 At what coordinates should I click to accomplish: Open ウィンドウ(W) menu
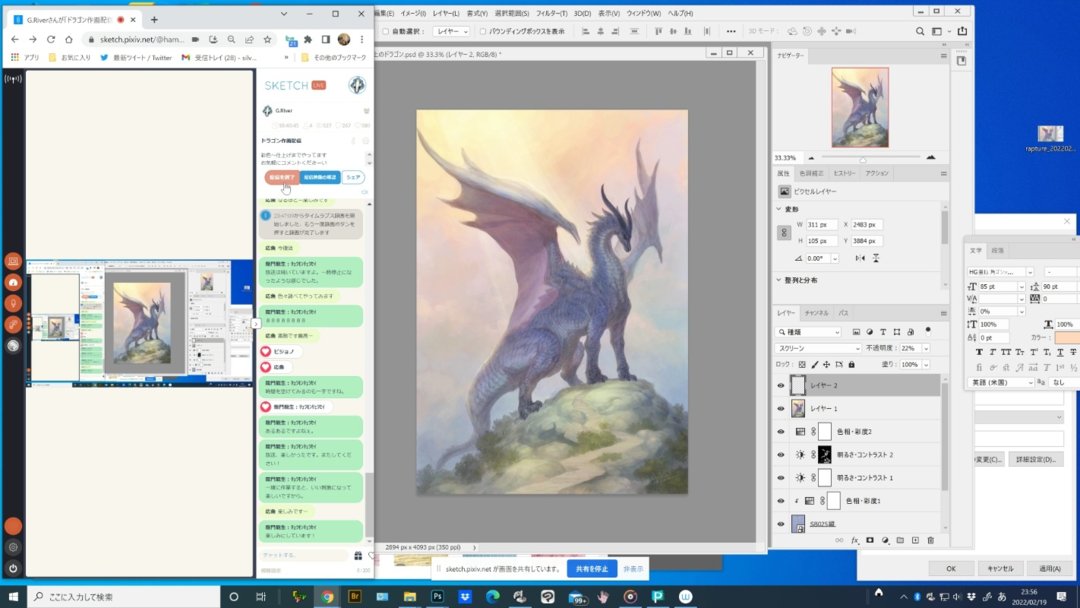click(x=643, y=13)
